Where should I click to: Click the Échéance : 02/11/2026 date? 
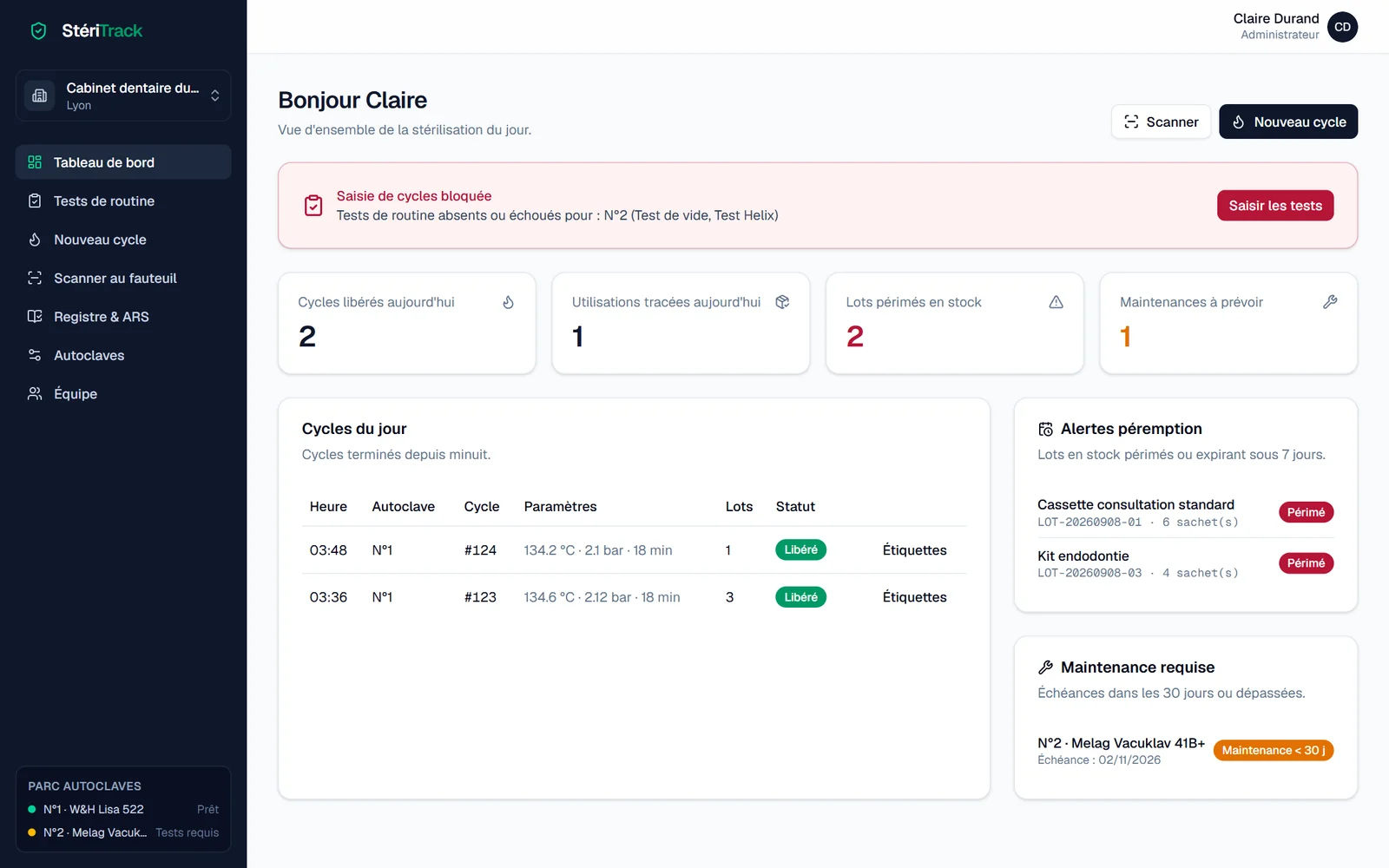coord(1099,760)
